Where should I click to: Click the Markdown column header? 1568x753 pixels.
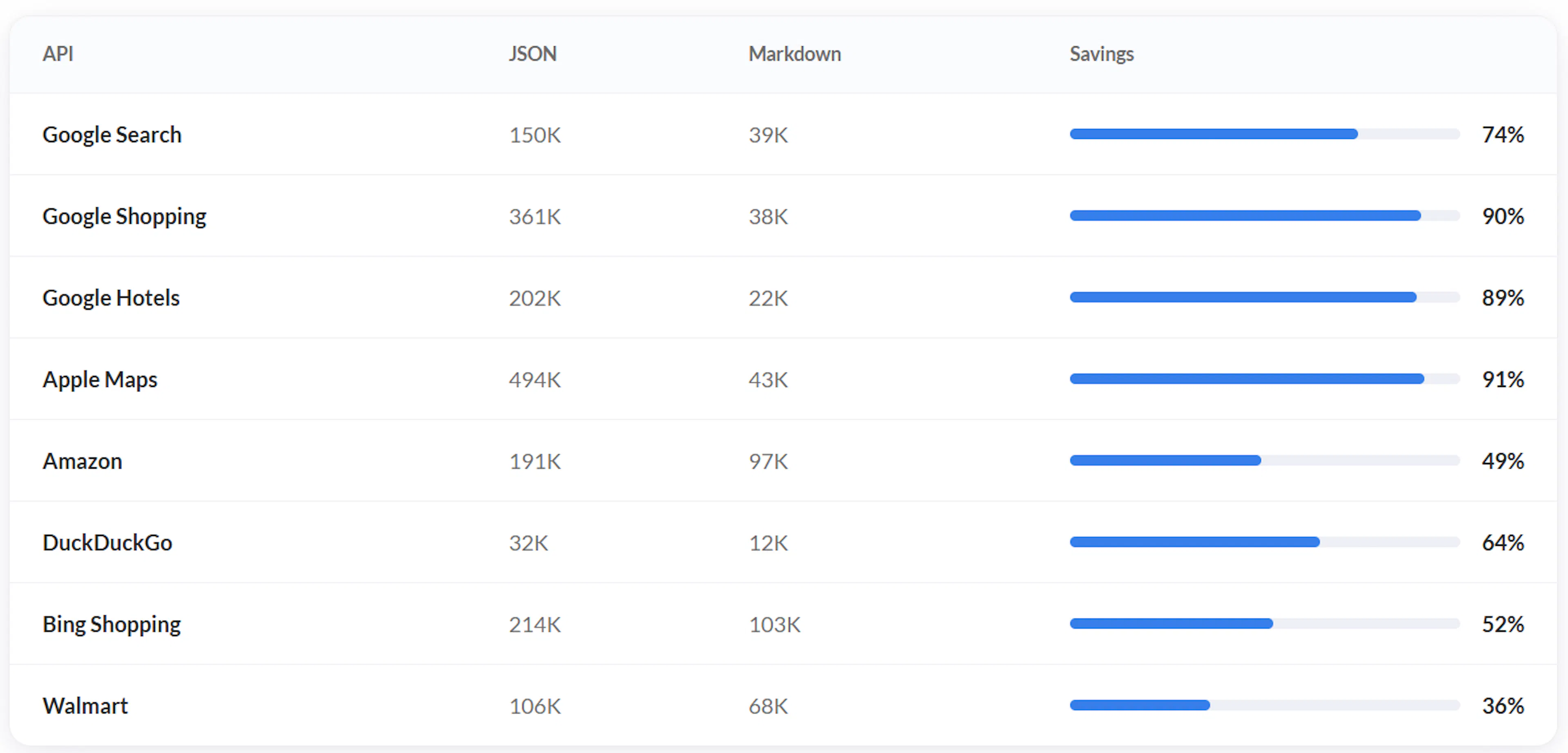pyautogui.click(x=794, y=54)
